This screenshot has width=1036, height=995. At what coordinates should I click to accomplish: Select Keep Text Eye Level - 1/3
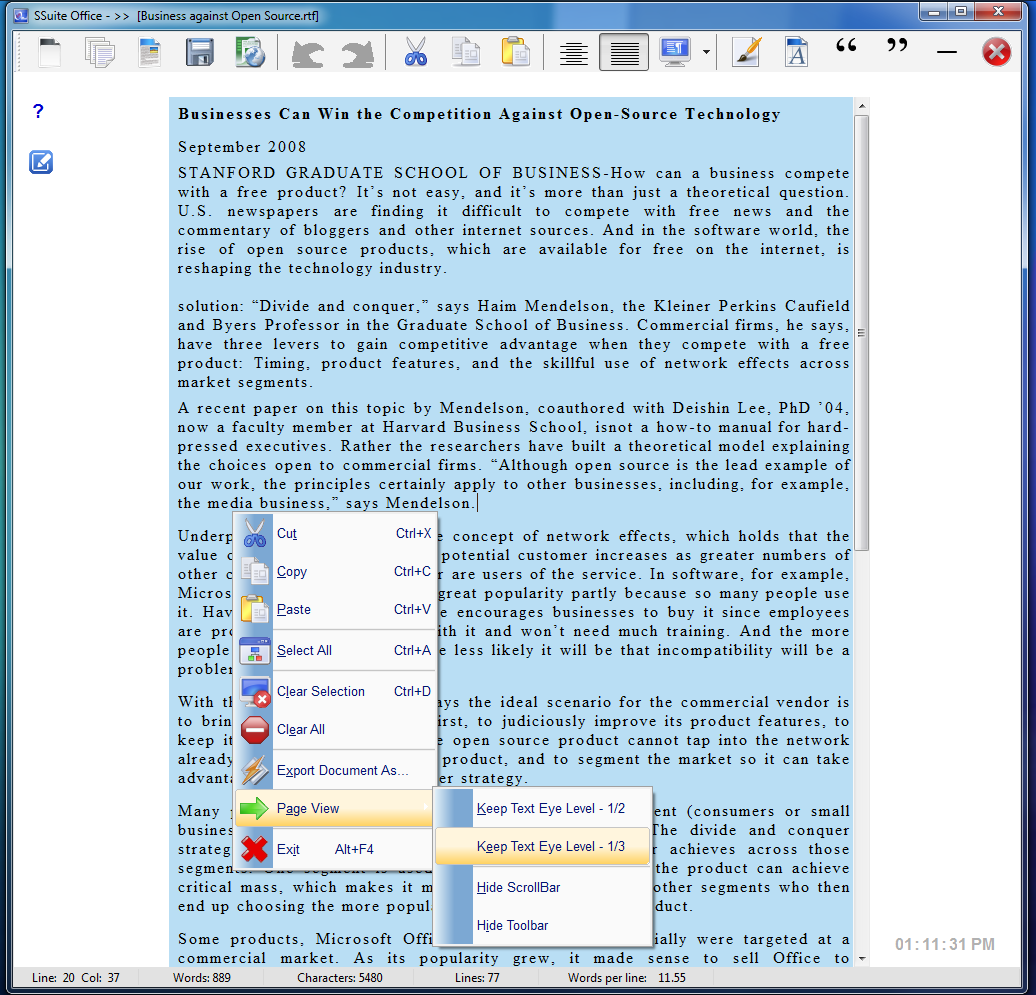pyautogui.click(x=550, y=846)
